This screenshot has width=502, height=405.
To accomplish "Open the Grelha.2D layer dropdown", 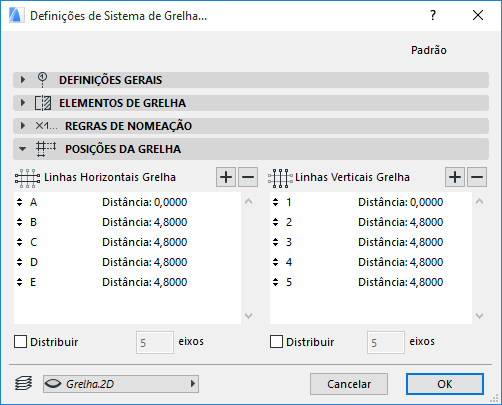I will coord(121,384).
